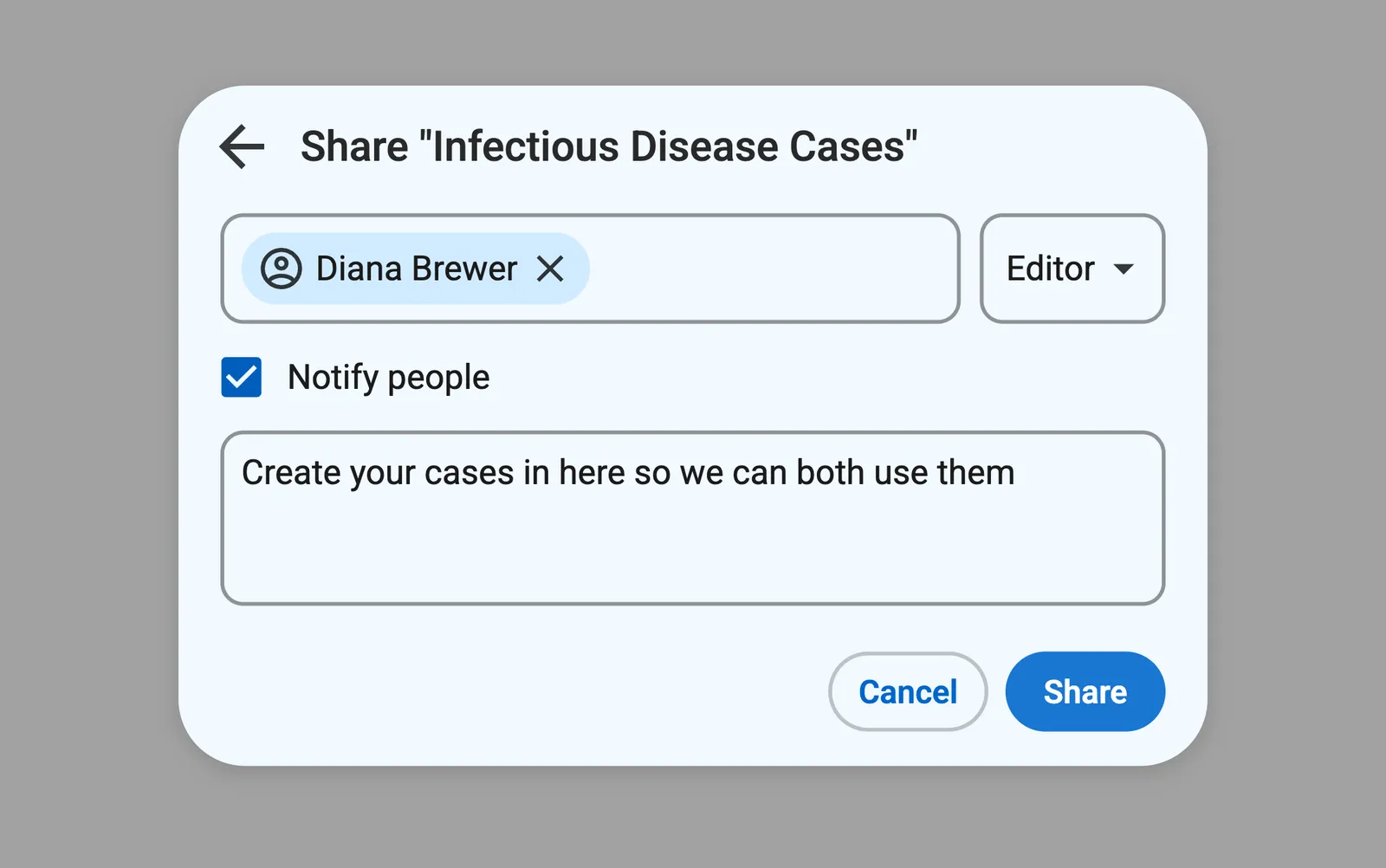Click the blue Share pill button
The image size is (1386, 868).
pos(1085,691)
